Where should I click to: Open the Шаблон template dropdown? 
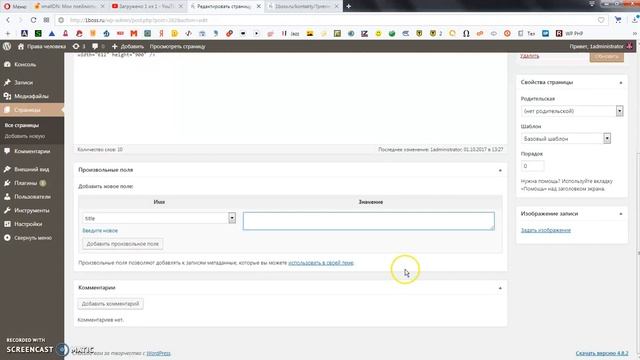[x=566, y=139]
